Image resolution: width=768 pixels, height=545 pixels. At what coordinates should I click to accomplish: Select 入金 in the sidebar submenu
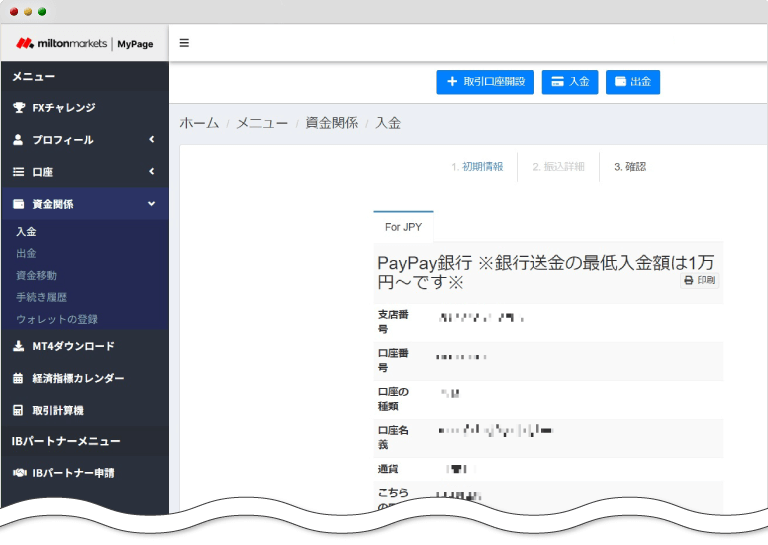click(26, 232)
